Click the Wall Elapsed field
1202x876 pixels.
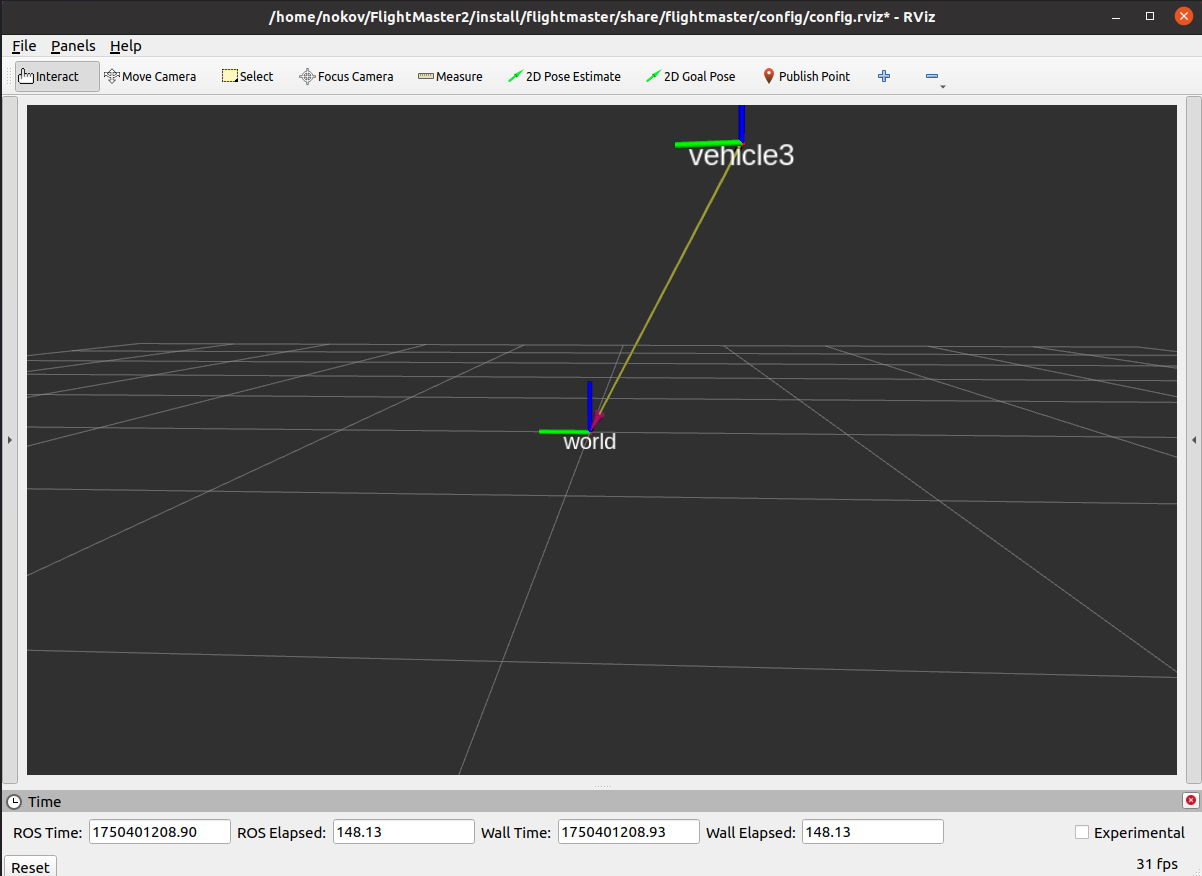(x=873, y=832)
